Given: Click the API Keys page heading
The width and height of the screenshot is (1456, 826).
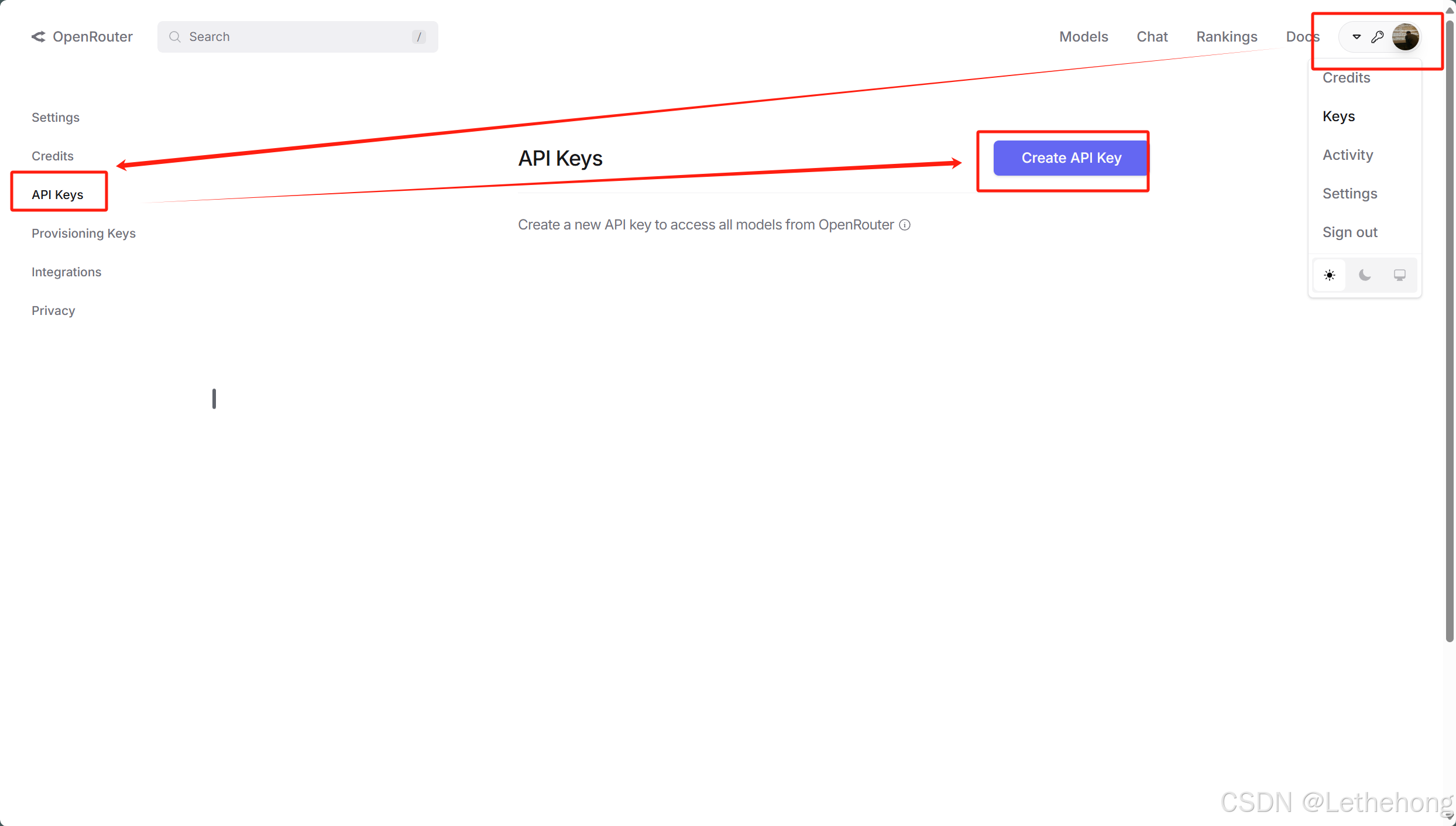Looking at the screenshot, I should point(560,158).
